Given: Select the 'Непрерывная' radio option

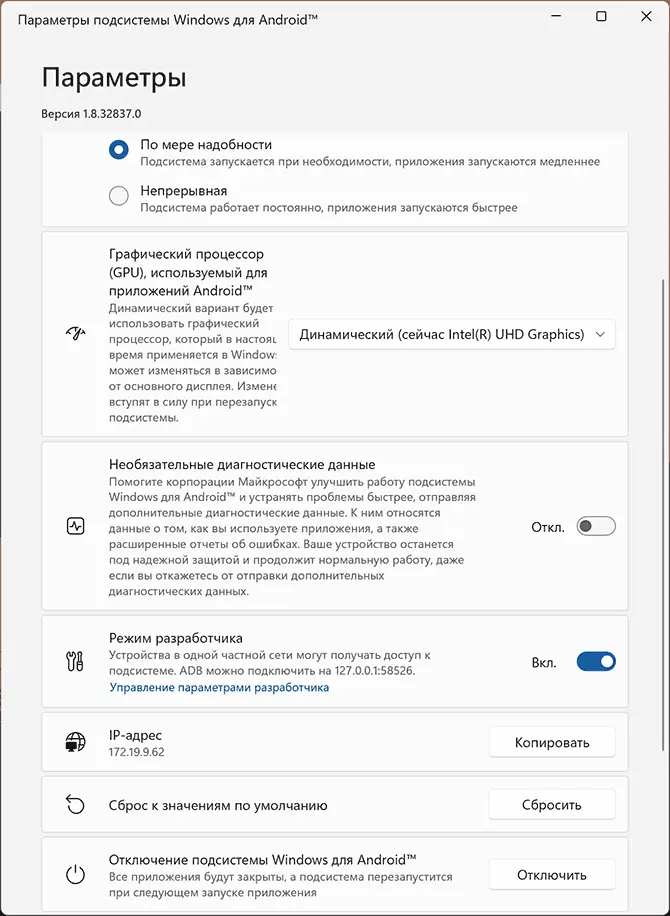Looking at the screenshot, I should (x=119, y=196).
